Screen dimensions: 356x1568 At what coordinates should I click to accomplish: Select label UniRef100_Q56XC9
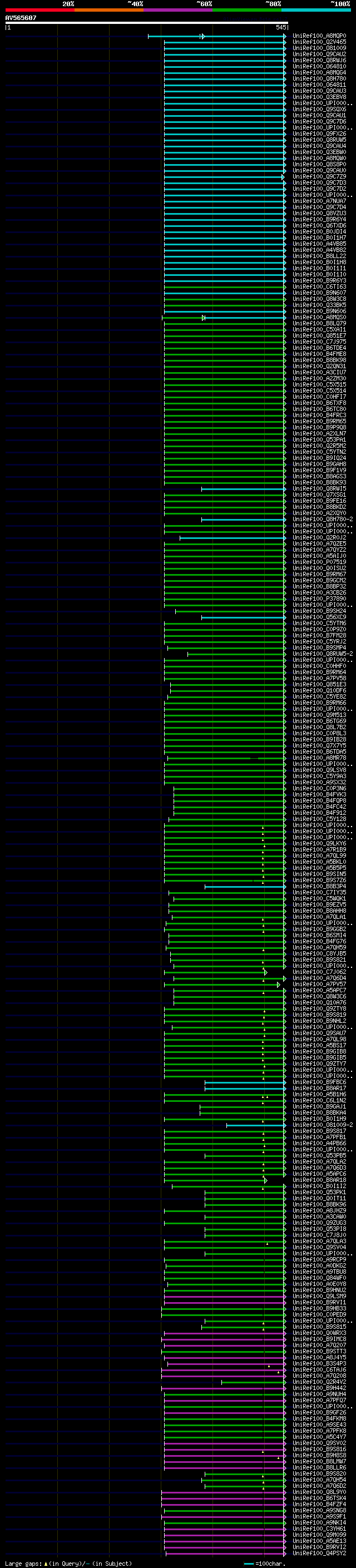[319, 617]
